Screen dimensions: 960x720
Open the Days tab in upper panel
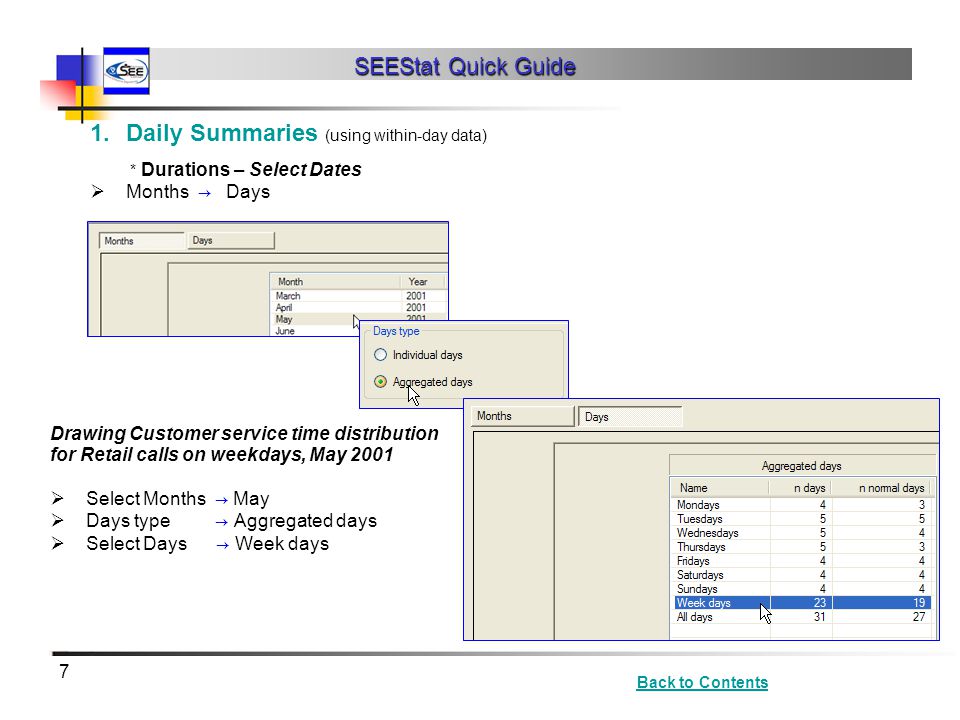click(x=230, y=240)
